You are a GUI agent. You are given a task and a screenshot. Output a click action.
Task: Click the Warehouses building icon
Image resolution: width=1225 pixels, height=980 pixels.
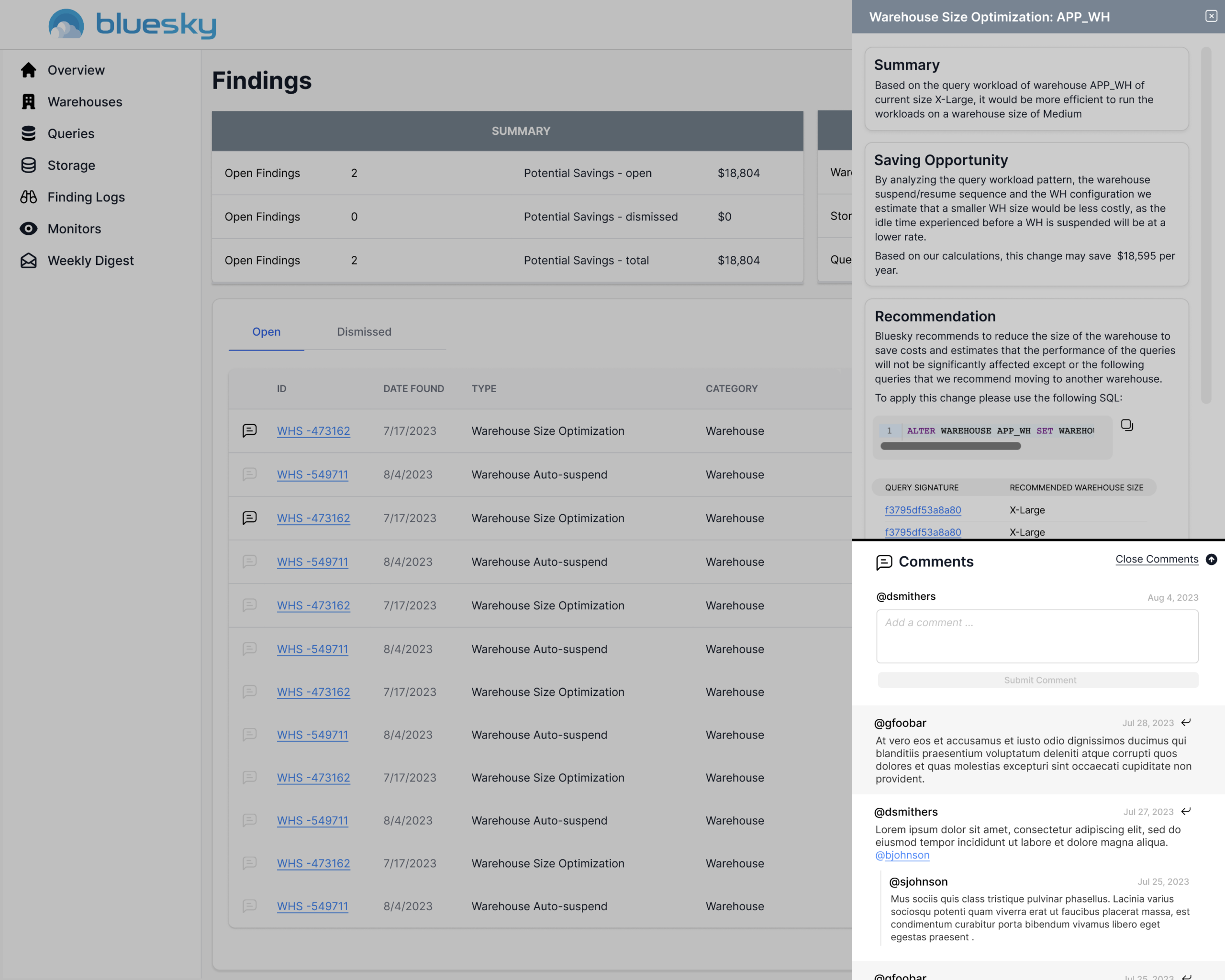28,101
